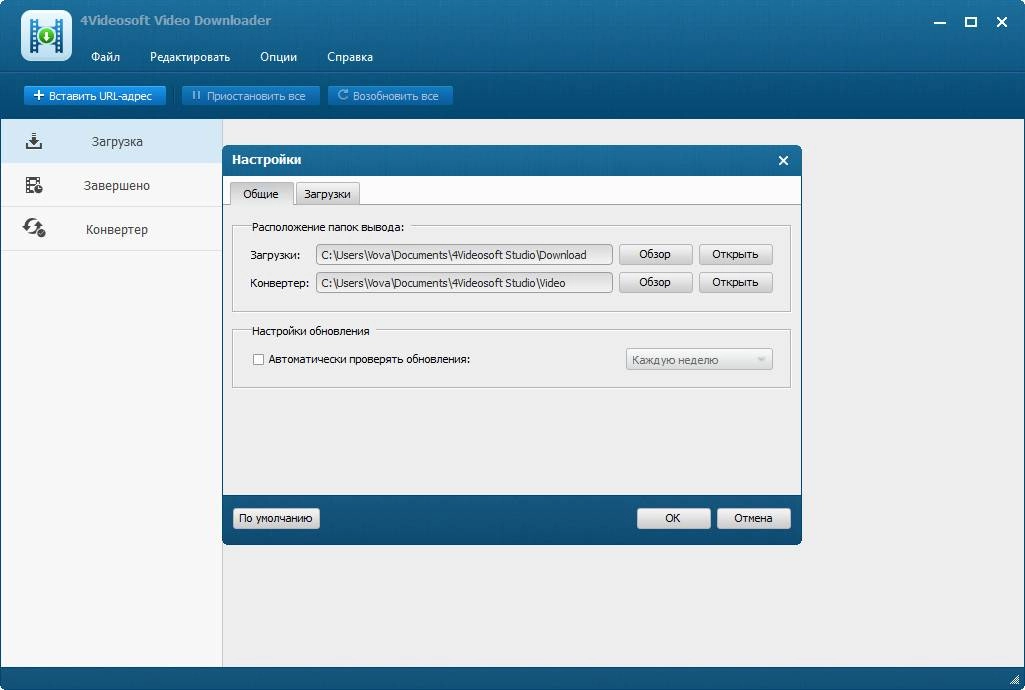Select the Завершено sidebar section
This screenshot has height=690, width=1025.
click(111, 185)
